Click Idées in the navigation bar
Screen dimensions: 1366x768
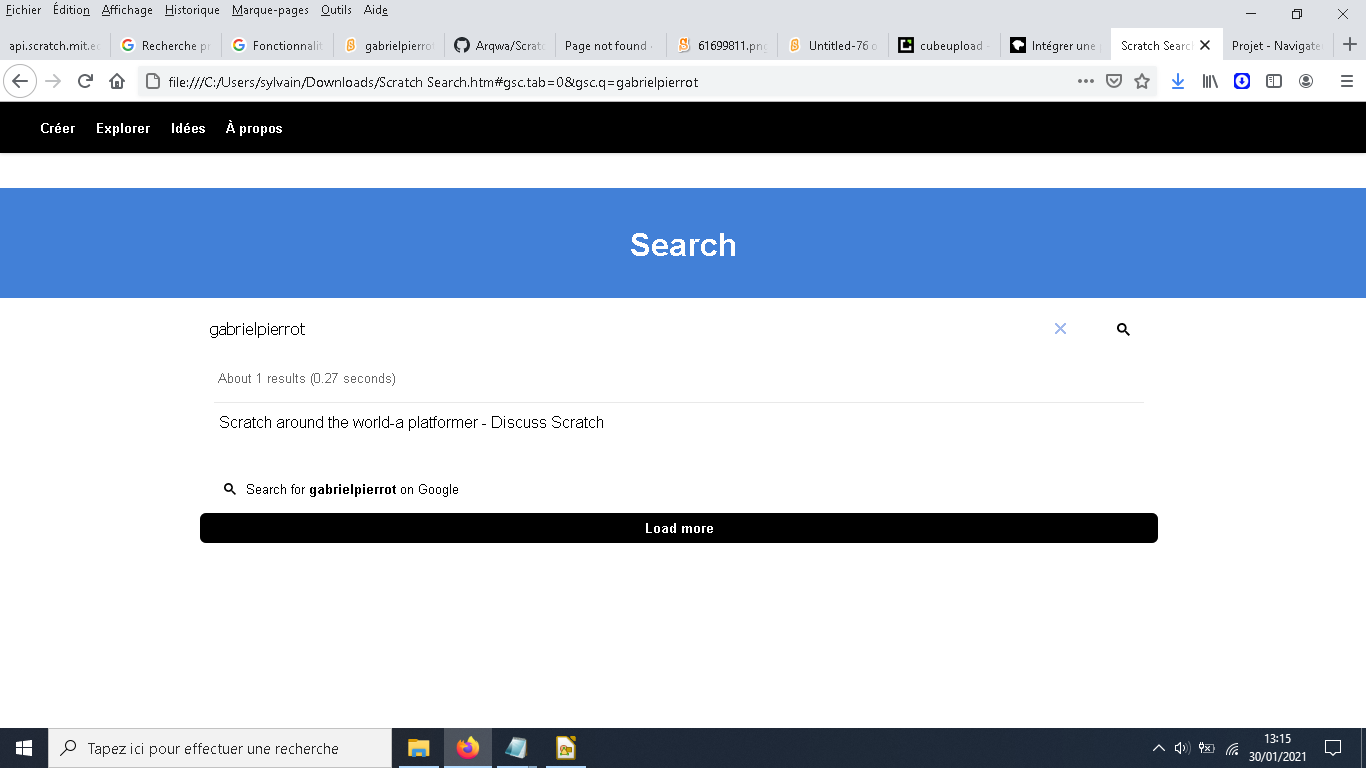pyautogui.click(x=188, y=128)
